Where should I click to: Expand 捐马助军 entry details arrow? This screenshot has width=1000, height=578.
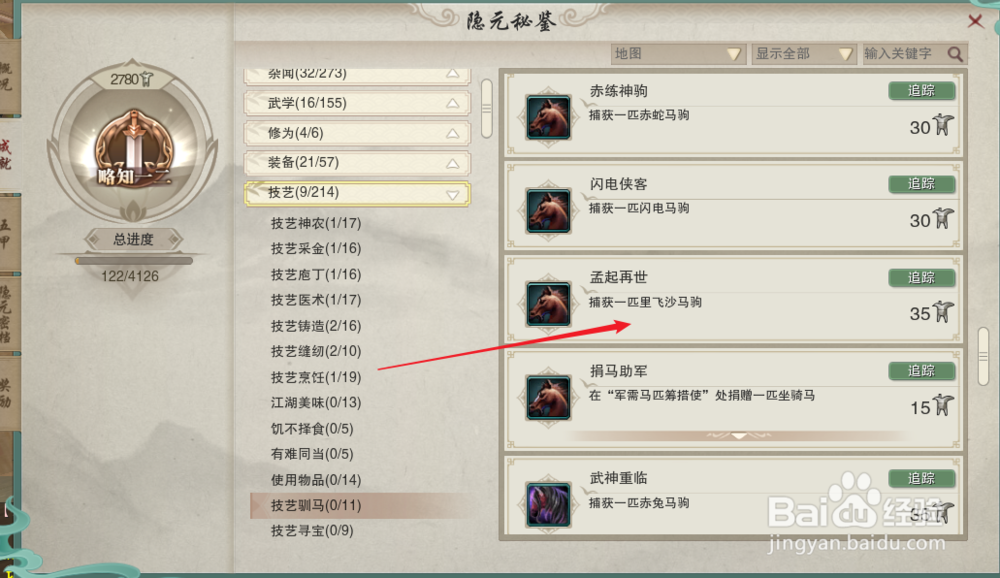[x=739, y=436]
